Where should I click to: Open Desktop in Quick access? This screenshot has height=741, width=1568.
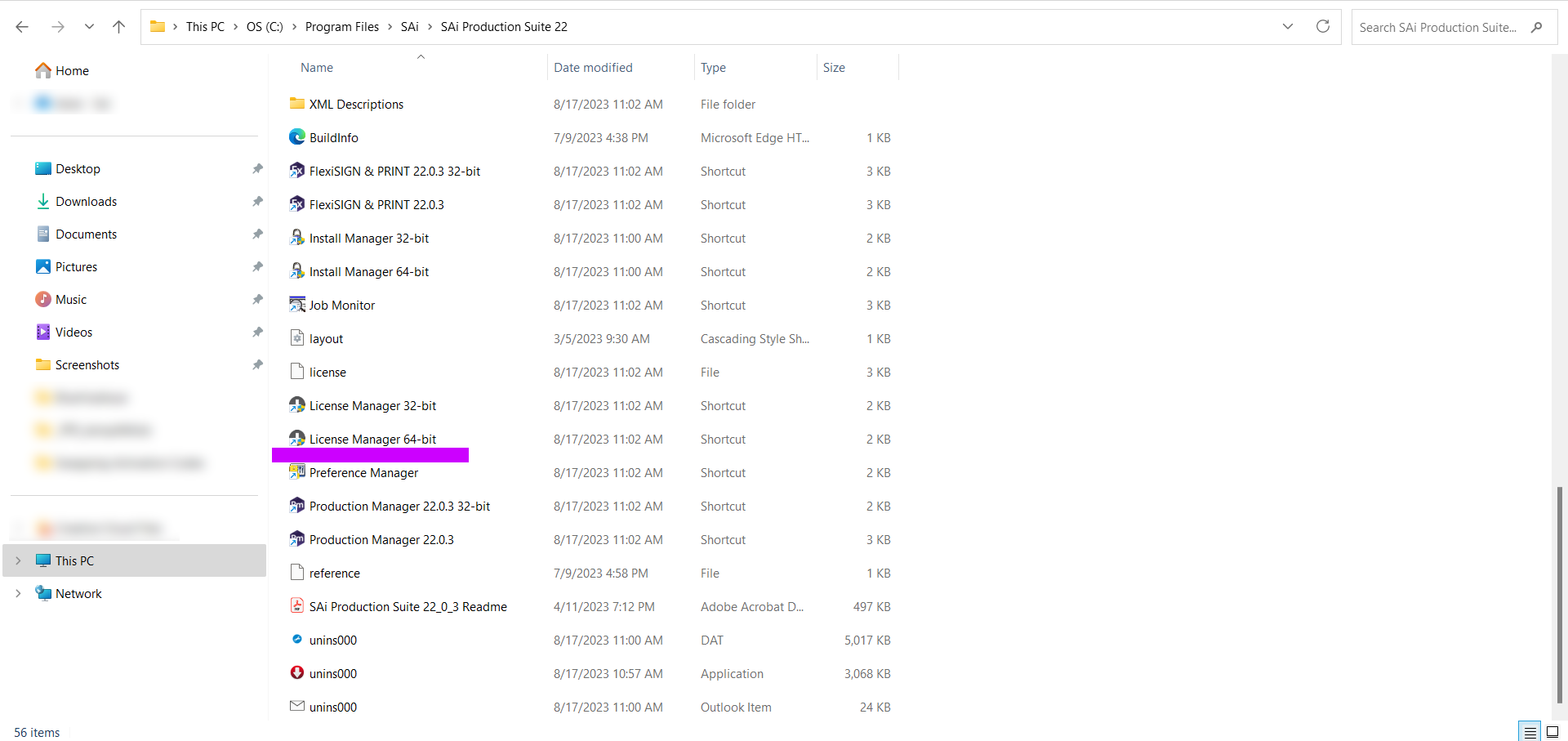(x=78, y=169)
